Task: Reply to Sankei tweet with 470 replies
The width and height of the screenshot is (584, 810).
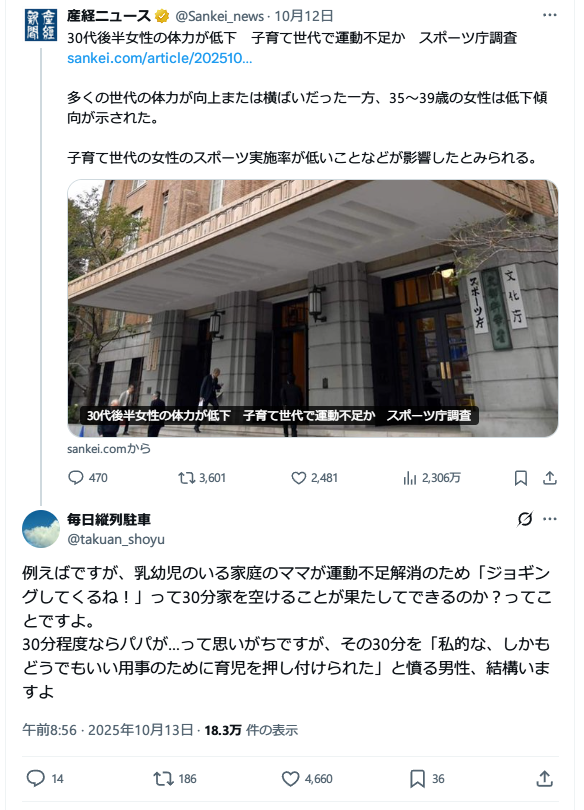Action: [x=88, y=478]
